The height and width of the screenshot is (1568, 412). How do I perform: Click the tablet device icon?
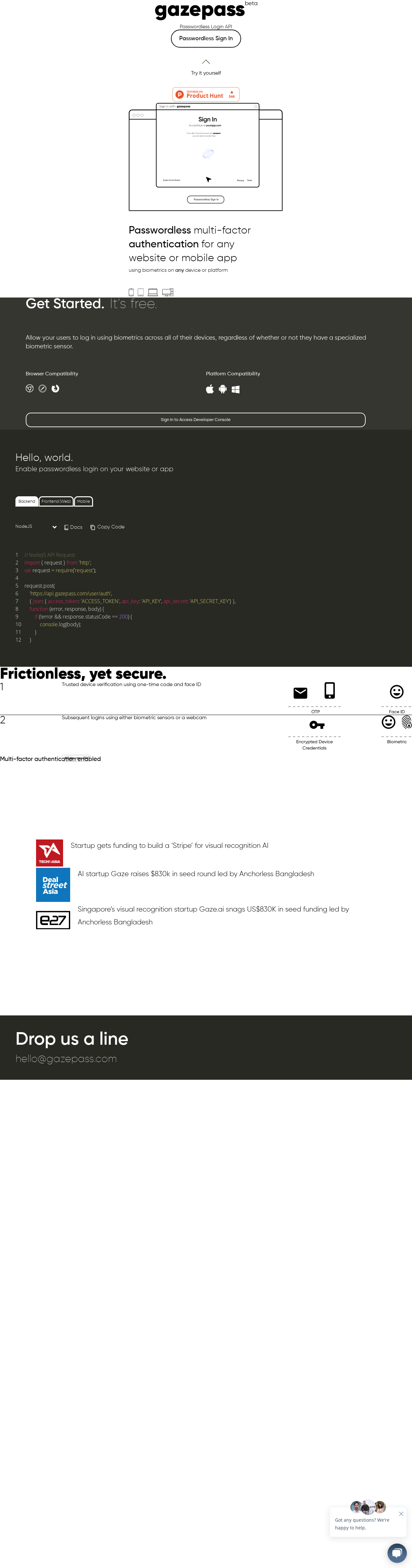pos(141,292)
